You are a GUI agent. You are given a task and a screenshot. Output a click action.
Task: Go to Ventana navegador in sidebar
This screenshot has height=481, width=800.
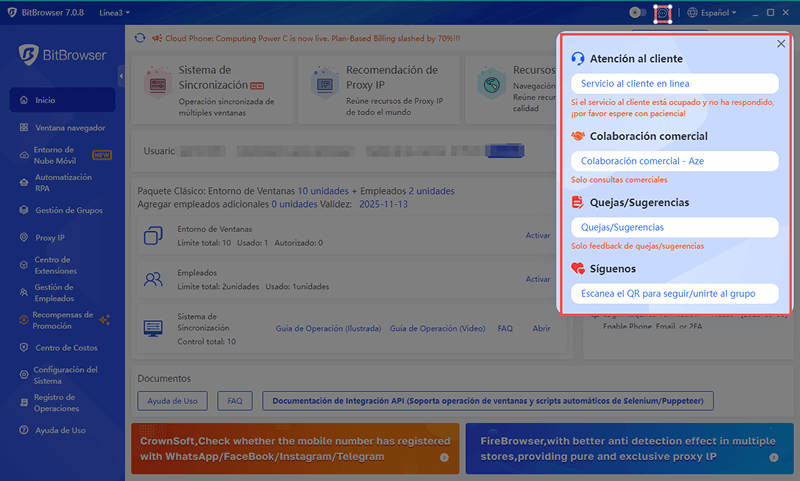pyautogui.click(x=70, y=128)
